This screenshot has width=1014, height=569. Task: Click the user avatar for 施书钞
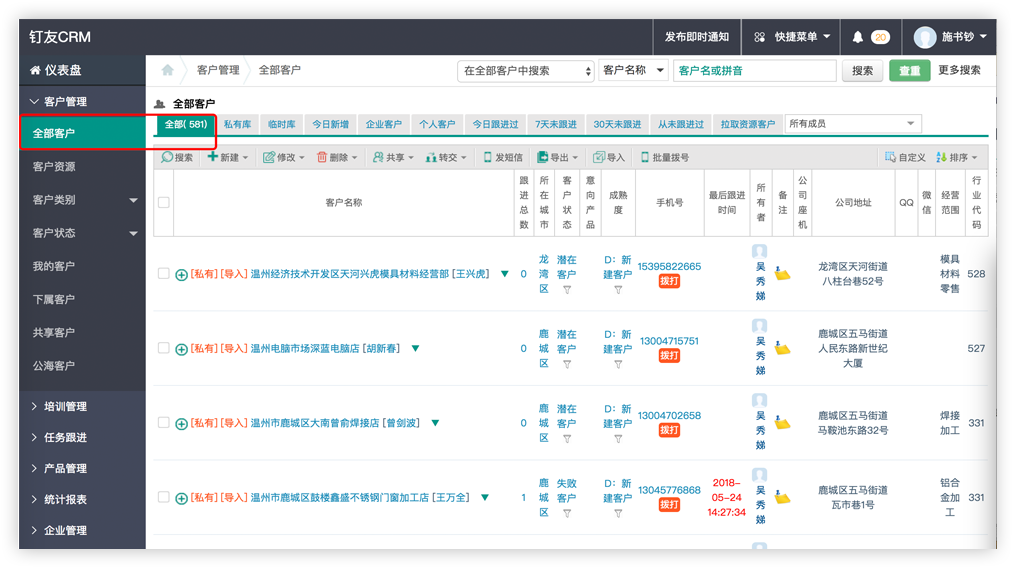[x=925, y=37]
